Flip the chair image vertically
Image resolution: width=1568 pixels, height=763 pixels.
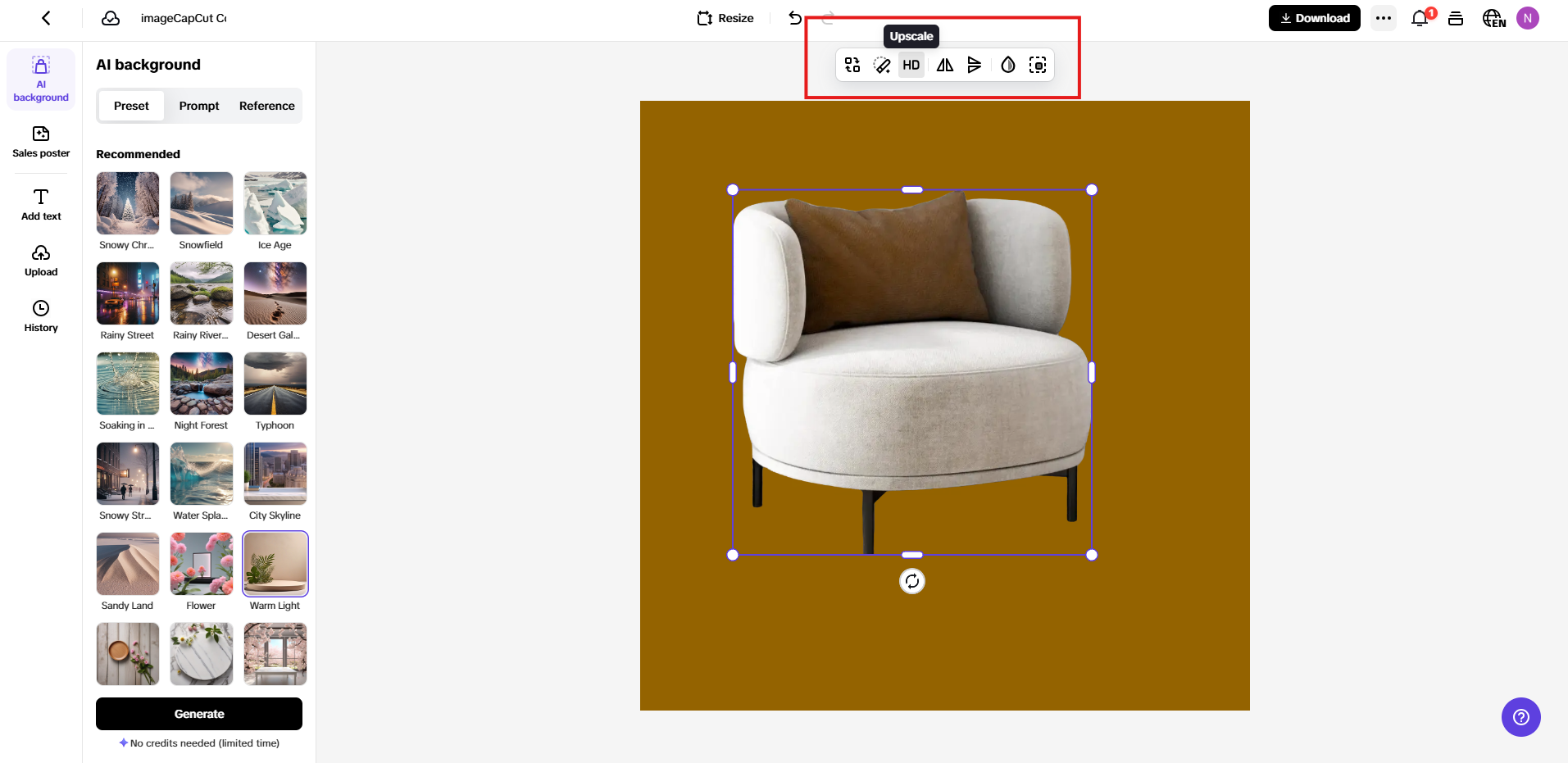[x=975, y=65]
